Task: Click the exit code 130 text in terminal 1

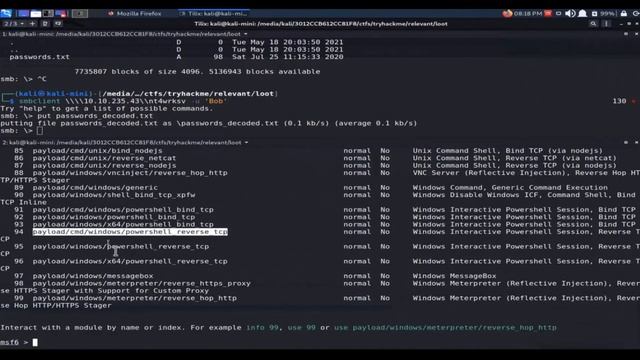Action: [619, 101]
